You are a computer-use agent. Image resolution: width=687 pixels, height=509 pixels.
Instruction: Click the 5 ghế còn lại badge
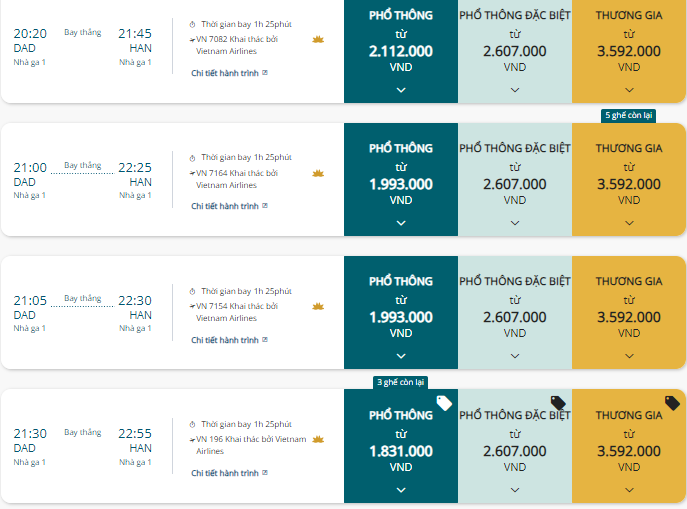(628, 116)
